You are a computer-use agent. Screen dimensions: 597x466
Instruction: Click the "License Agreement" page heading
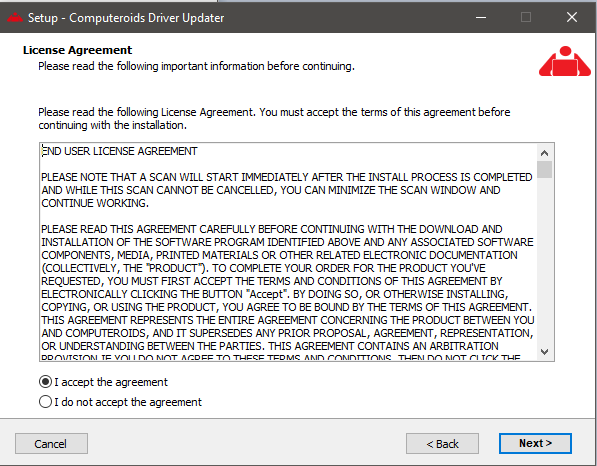(x=77, y=50)
